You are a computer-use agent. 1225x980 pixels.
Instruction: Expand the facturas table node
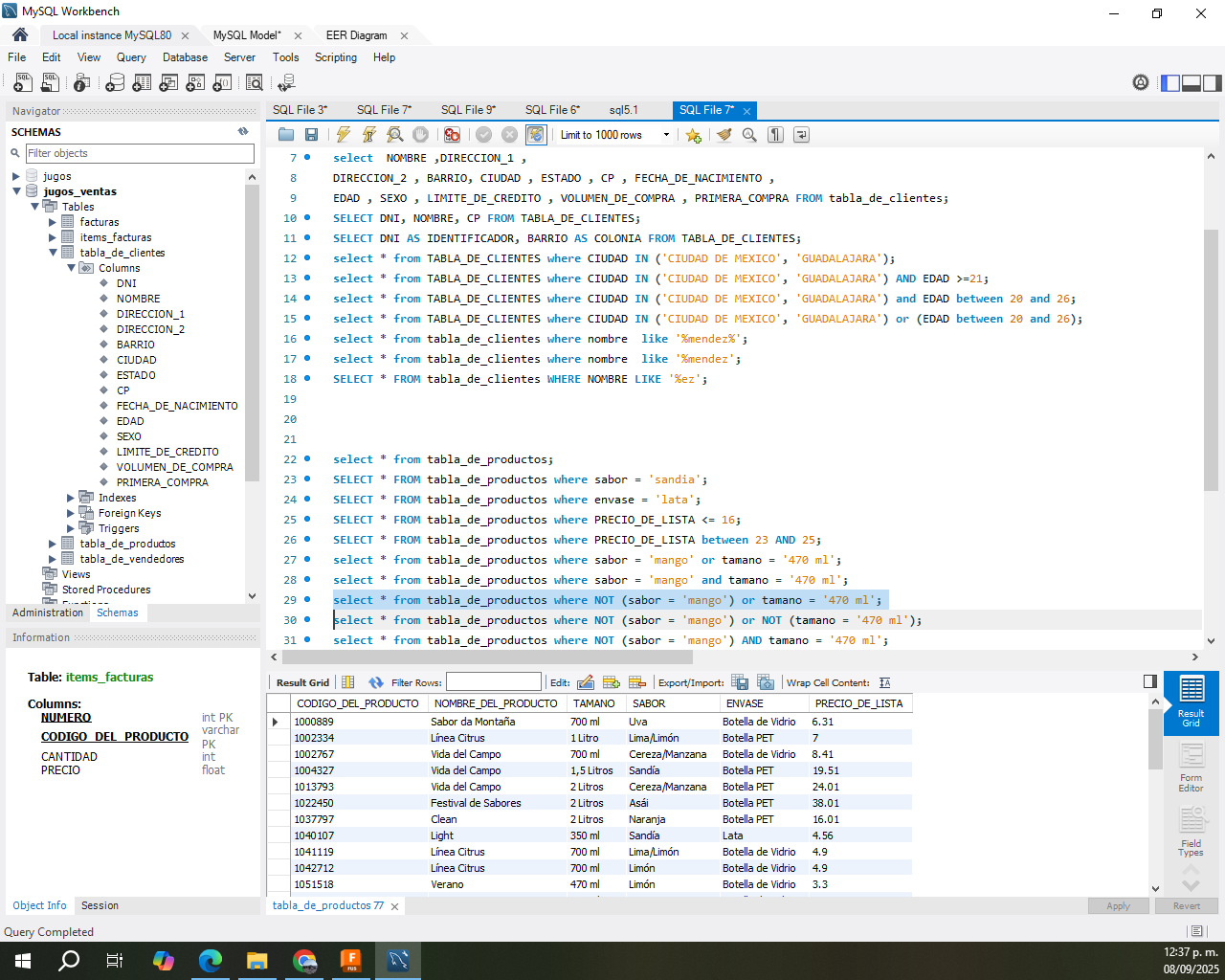tap(53, 222)
